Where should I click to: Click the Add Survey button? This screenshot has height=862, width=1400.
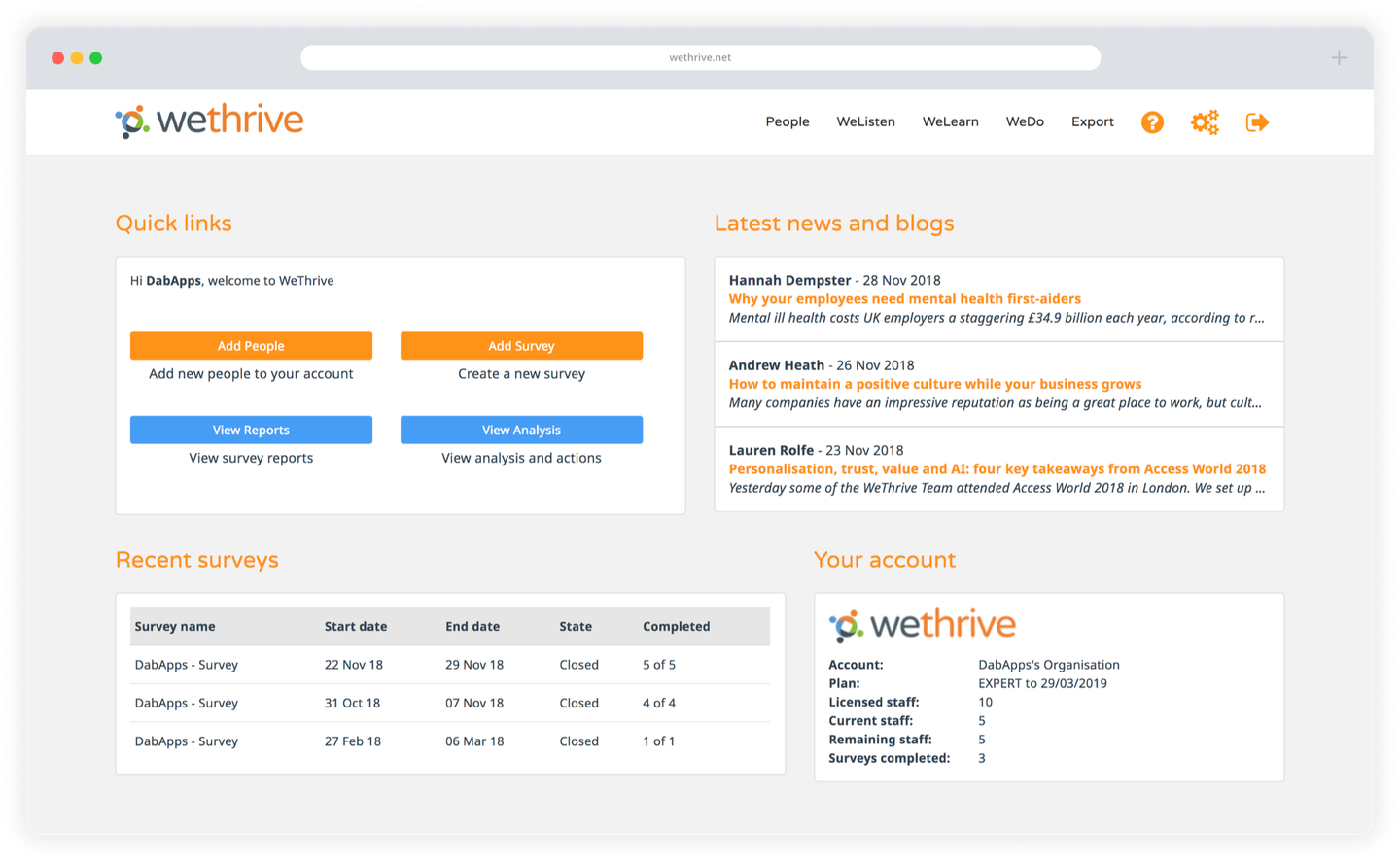(x=521, y=346)
